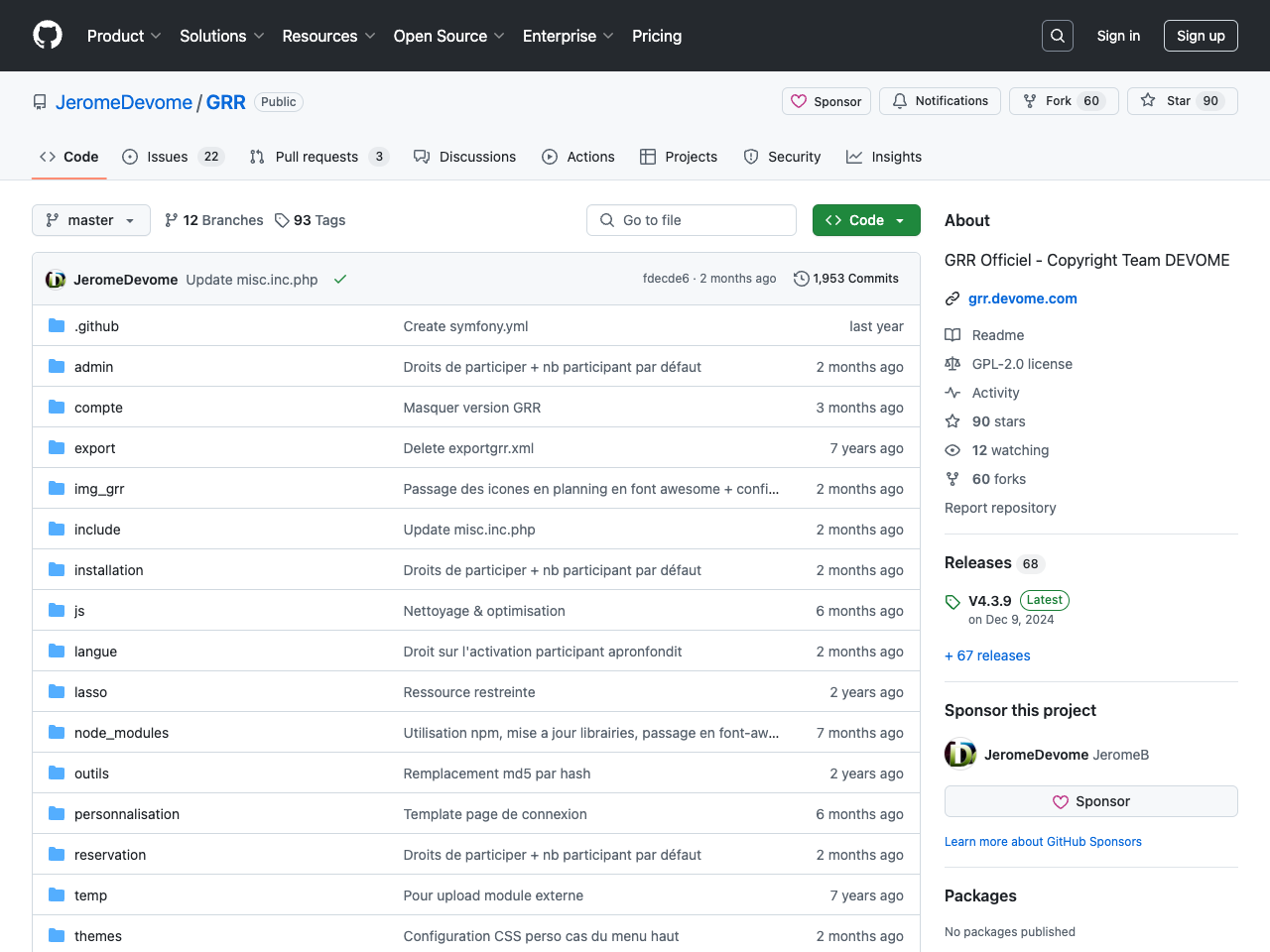Open the Projects tab
This screenshot has width=1270, height=952.
click(x=679, y=157)
